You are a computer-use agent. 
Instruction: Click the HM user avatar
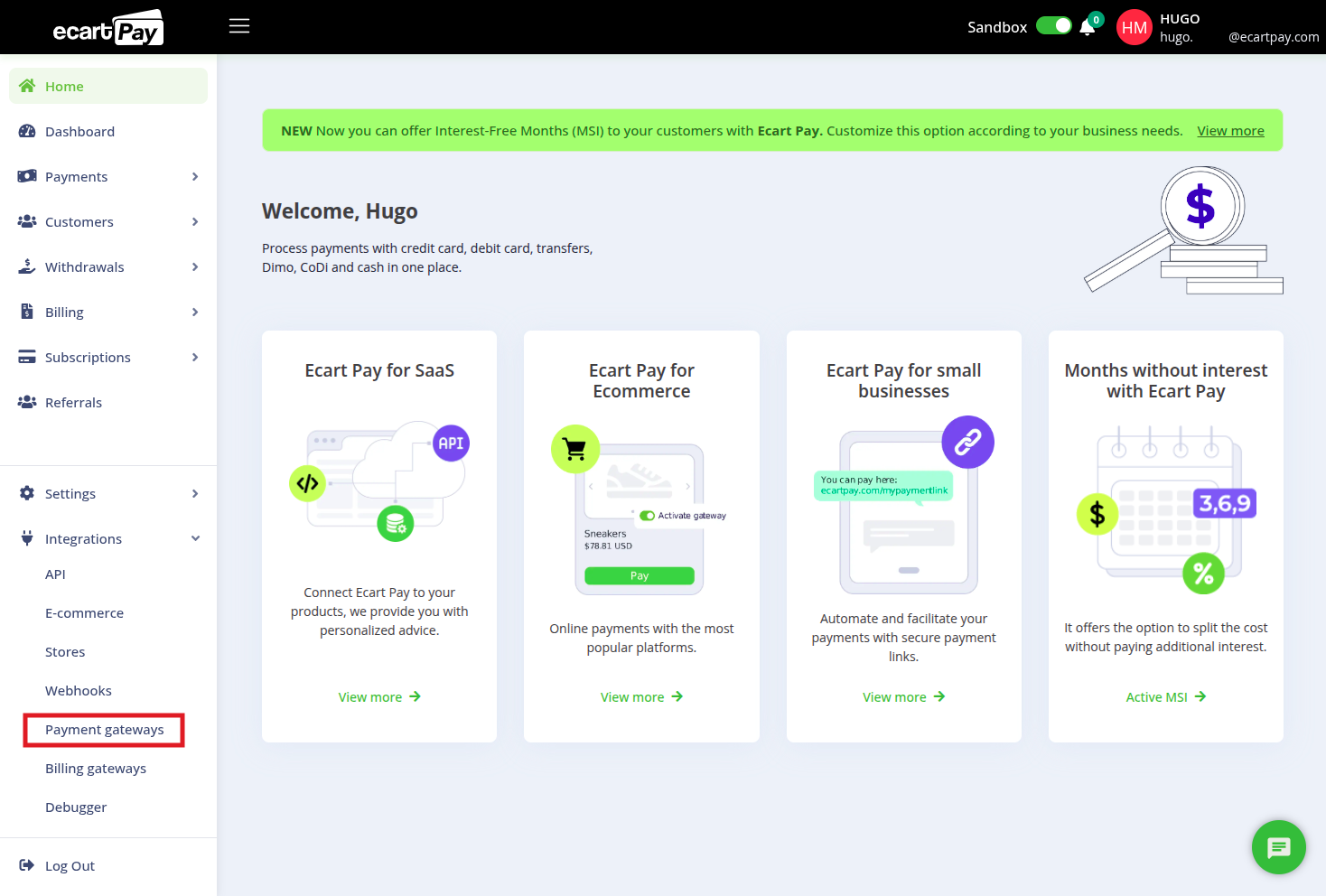(1135, 27)
